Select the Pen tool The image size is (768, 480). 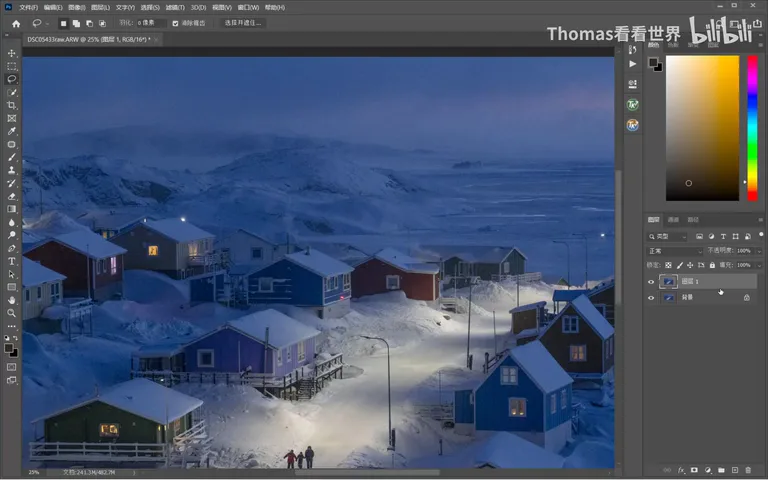pos(12,248)
